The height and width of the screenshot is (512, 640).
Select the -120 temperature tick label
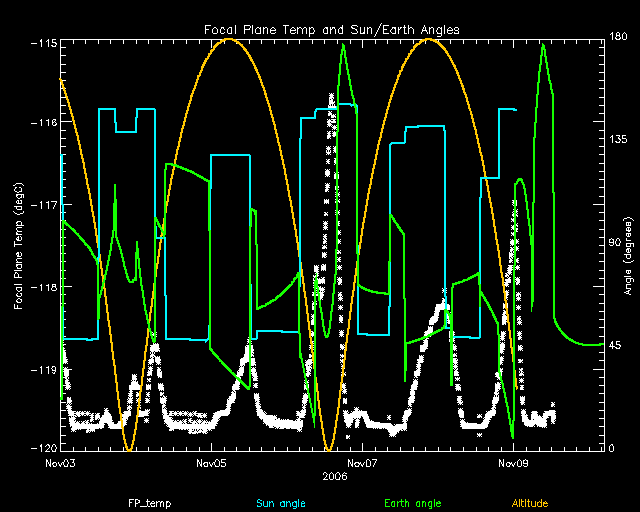(42, 446)
